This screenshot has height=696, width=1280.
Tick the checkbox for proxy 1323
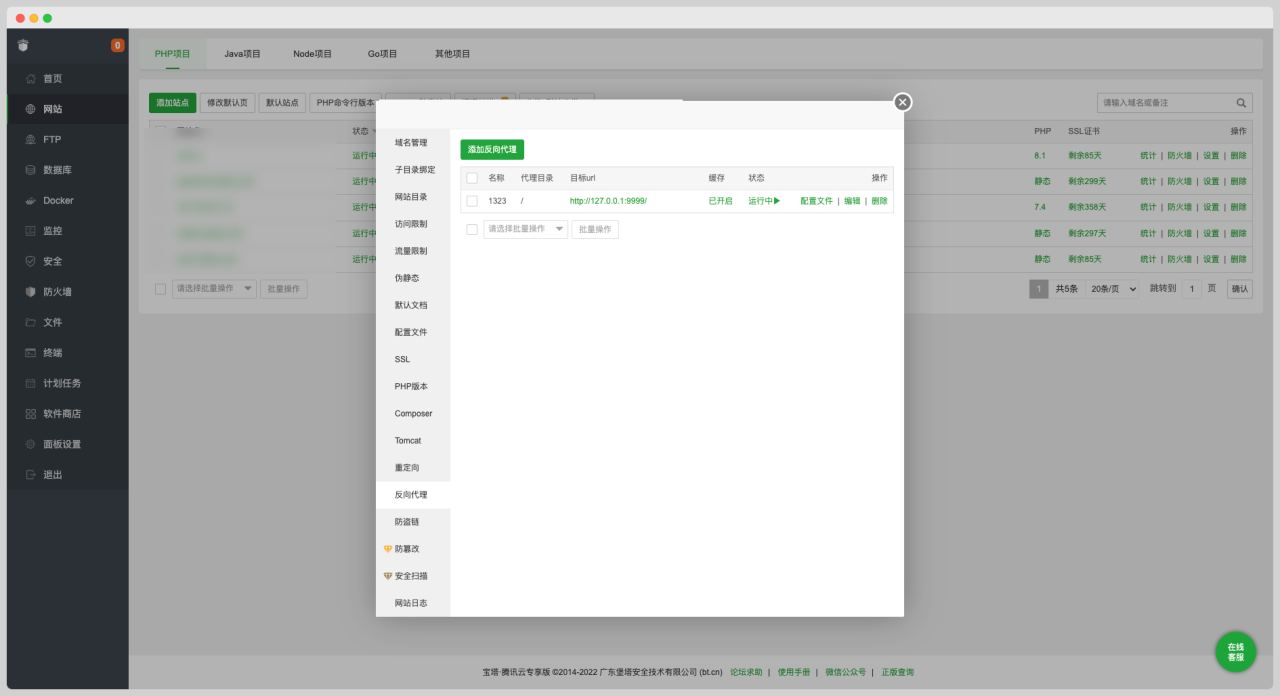point(472,201)
